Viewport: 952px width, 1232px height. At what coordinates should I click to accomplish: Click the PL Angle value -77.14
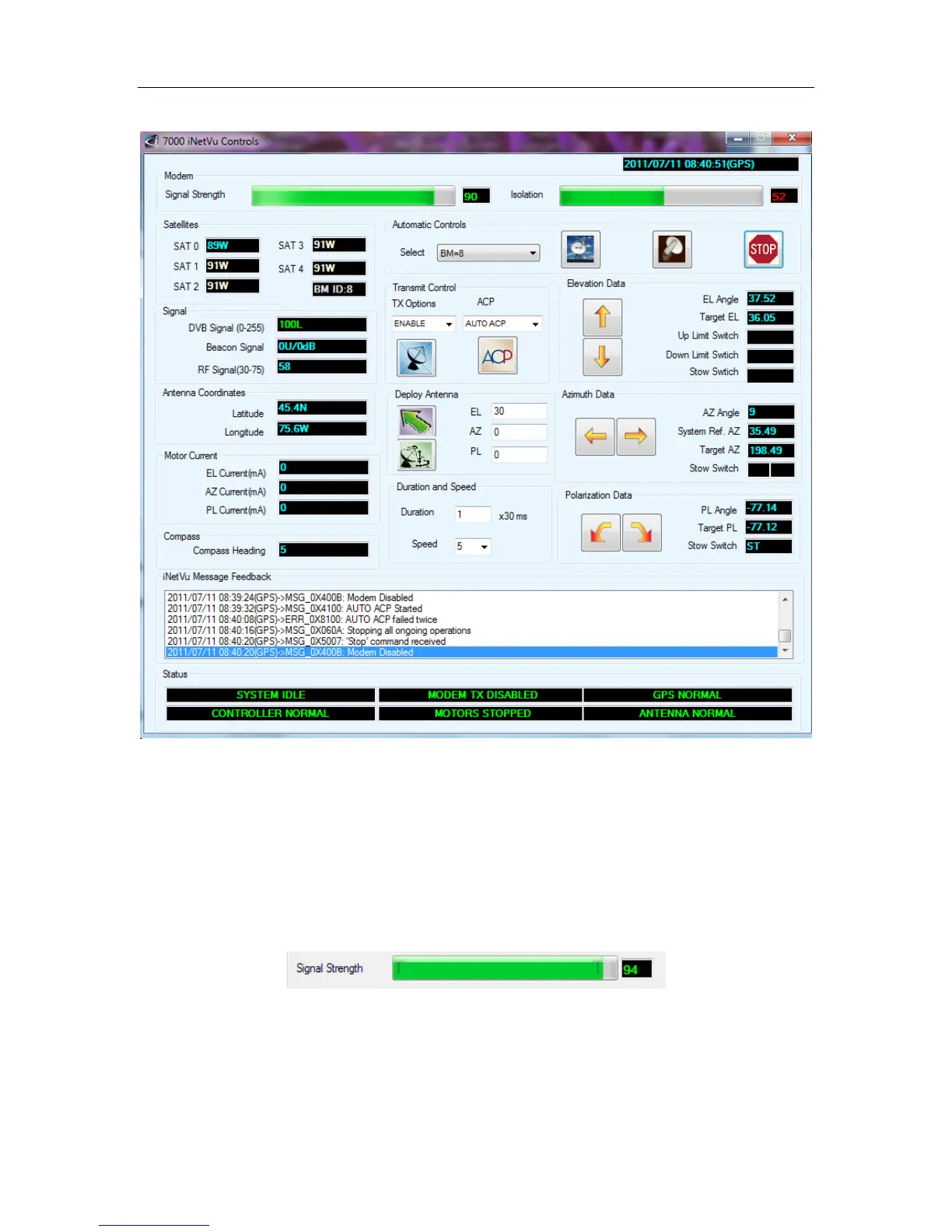[x=768, y=509]
